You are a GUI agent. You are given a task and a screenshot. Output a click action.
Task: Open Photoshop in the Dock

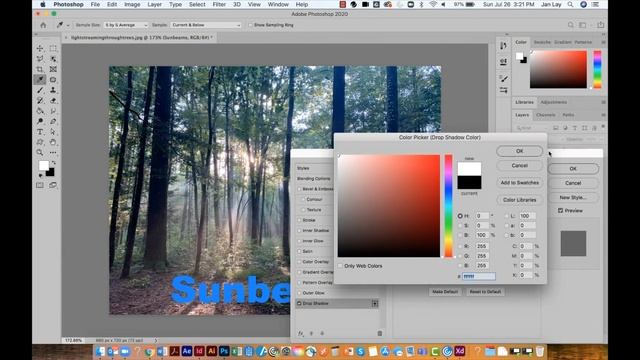pyautogui.click(x=224, y=351)
